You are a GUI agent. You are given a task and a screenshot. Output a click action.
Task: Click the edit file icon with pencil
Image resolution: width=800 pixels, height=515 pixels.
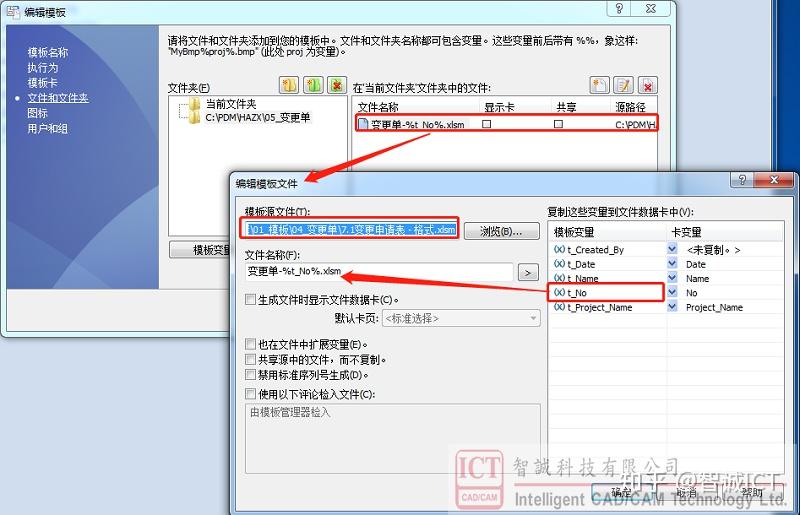[623, 85]
